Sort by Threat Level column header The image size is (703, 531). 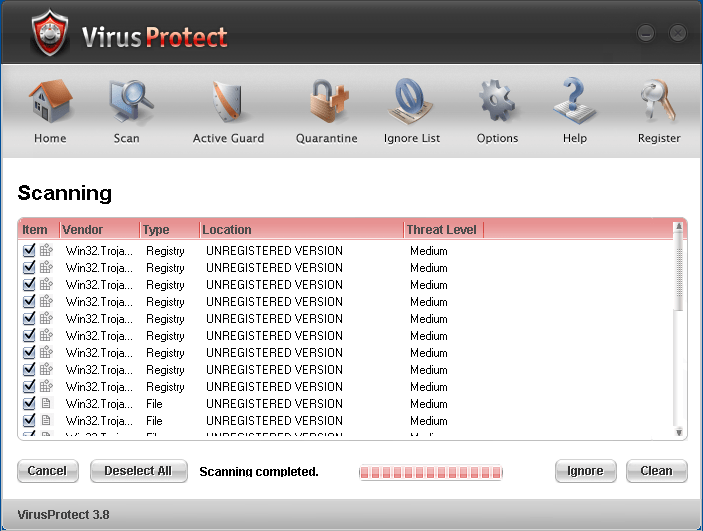pyautogui.click(x=441, y=230)
